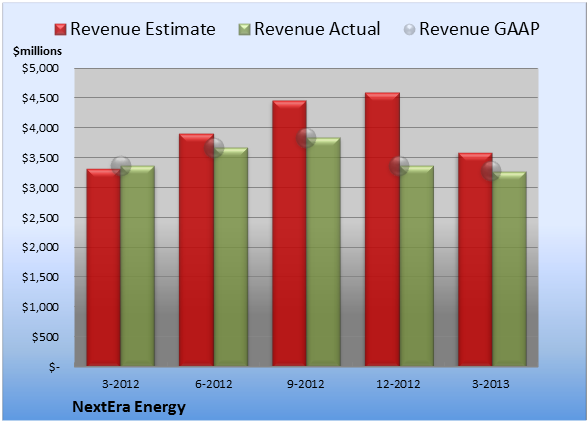The height and width of the screenshot is (422, 588).
Task: Click the $3,500 axis value
Action: pos(40,158)
